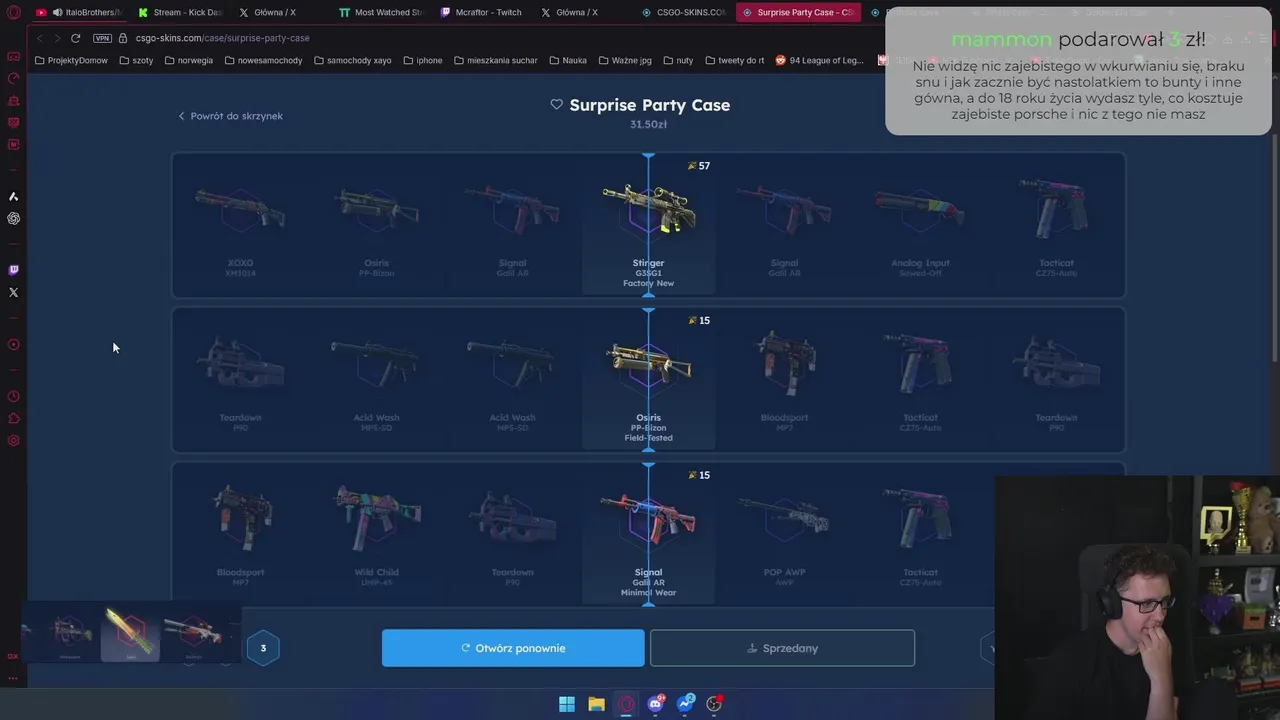This screenshot has width=1280, height=720.
Task: Open sidebar player icon
Action: 13,345
